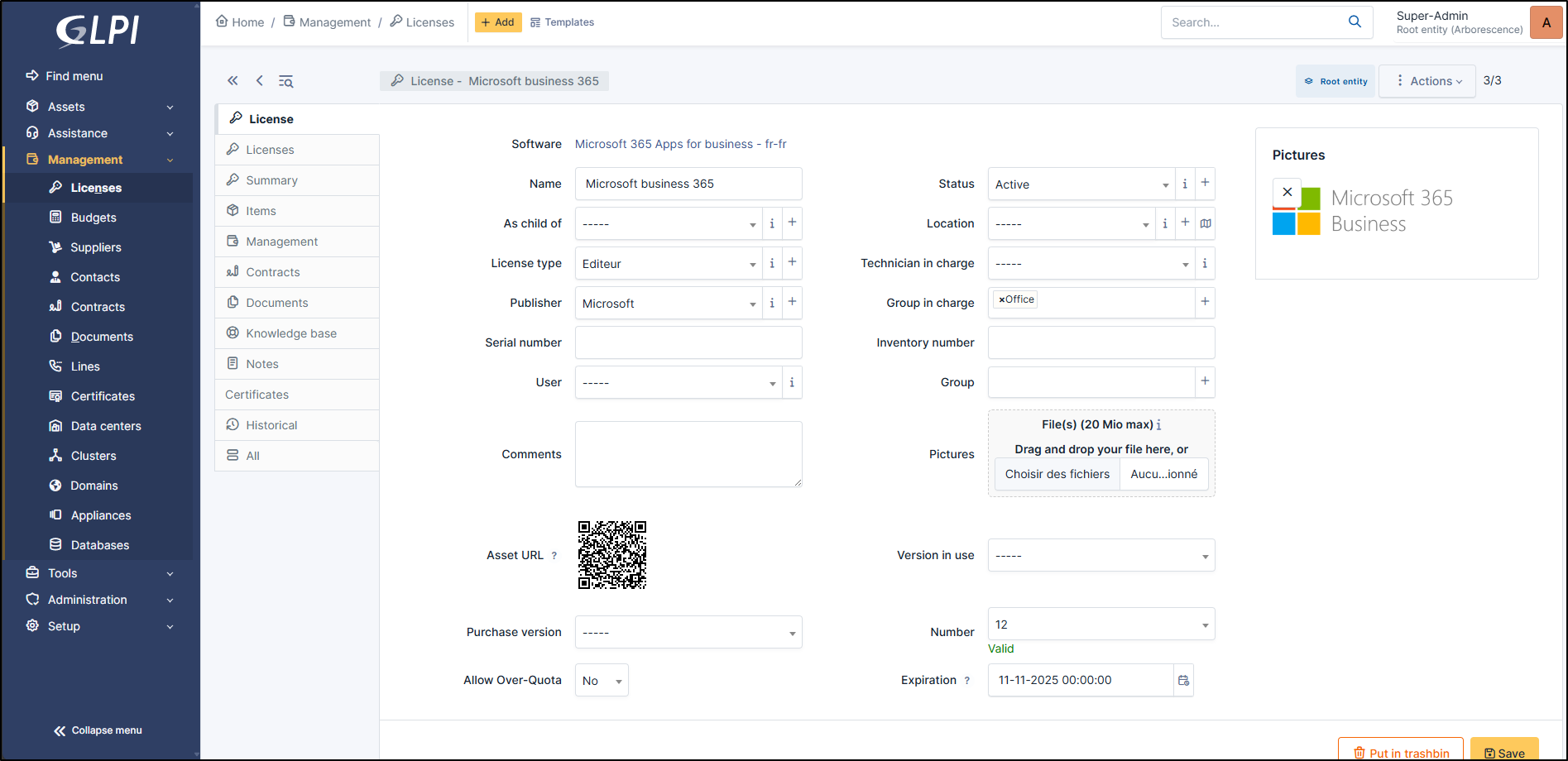Open the Super-Admin user avatar
The height and width of the screenshot is (761, 1568).
click(x=1546, y=22)
